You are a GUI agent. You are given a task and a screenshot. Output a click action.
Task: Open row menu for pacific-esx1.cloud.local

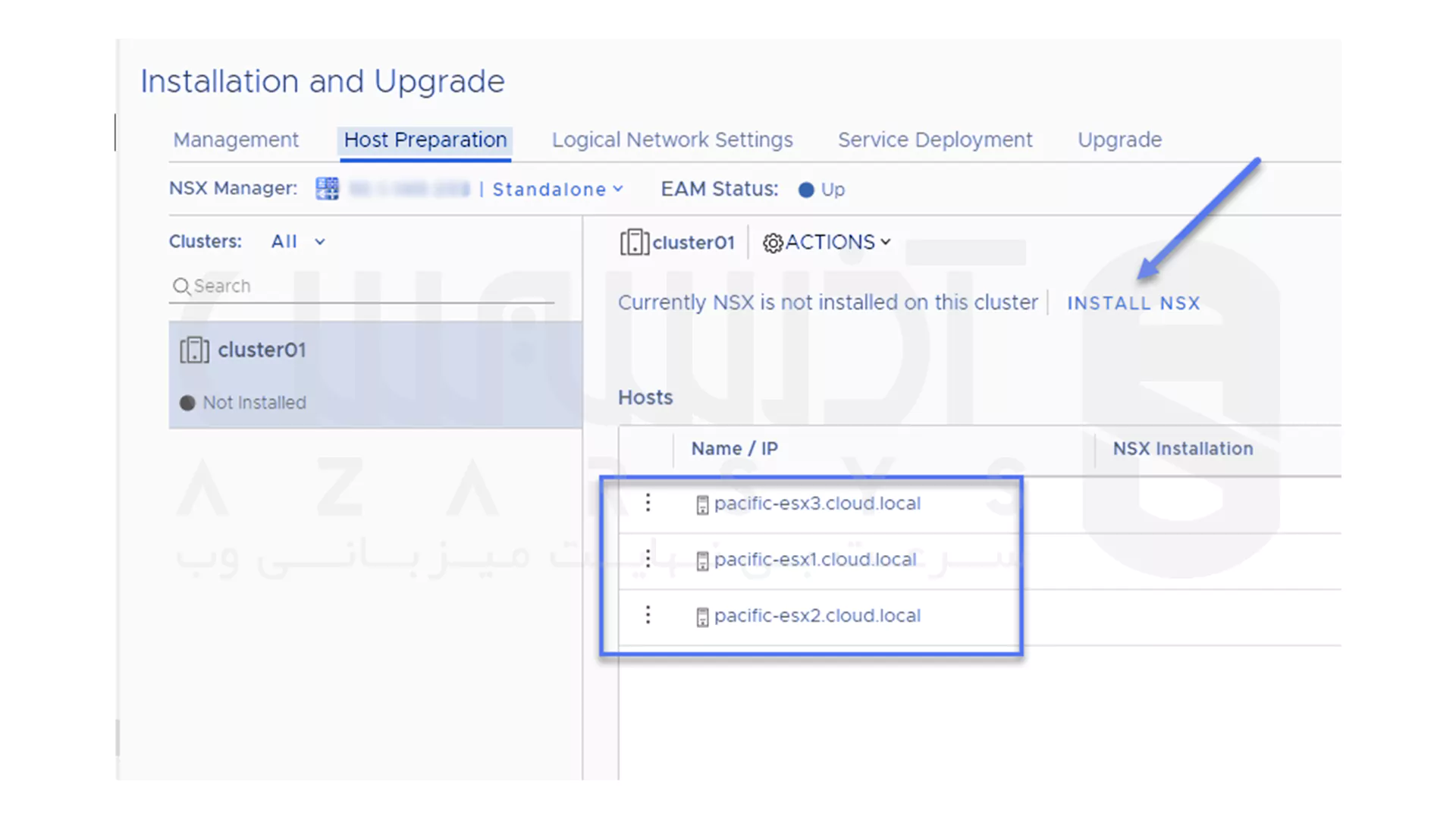pyautogui.click(x=648, y=559)
